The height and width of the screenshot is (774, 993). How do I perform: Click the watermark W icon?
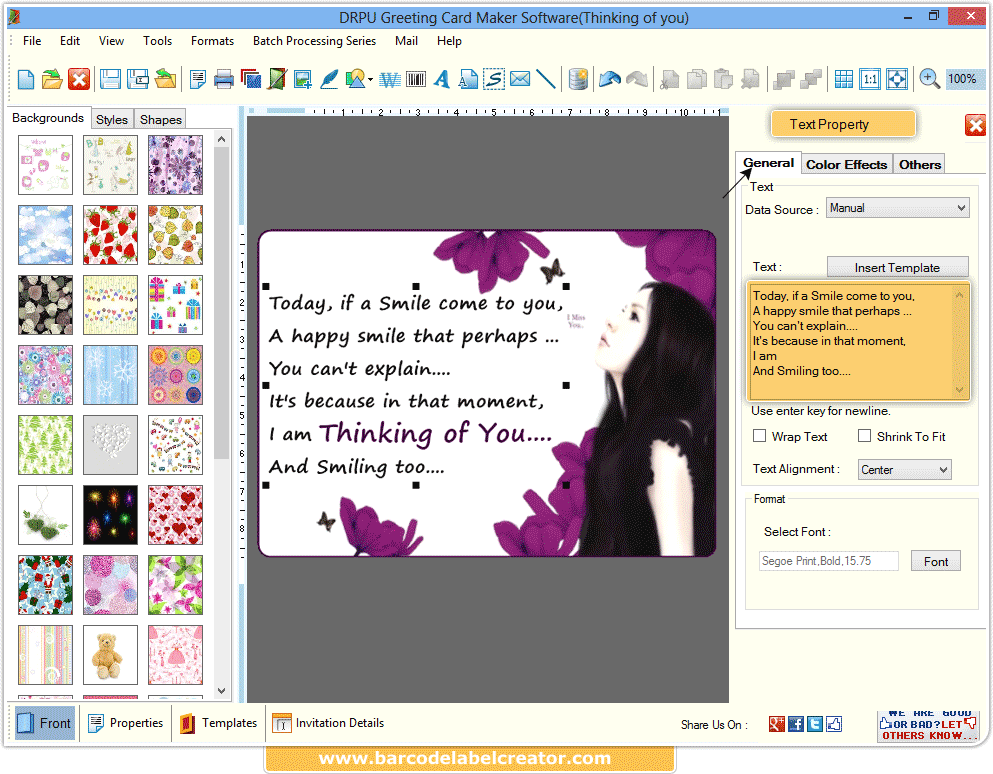389,78
